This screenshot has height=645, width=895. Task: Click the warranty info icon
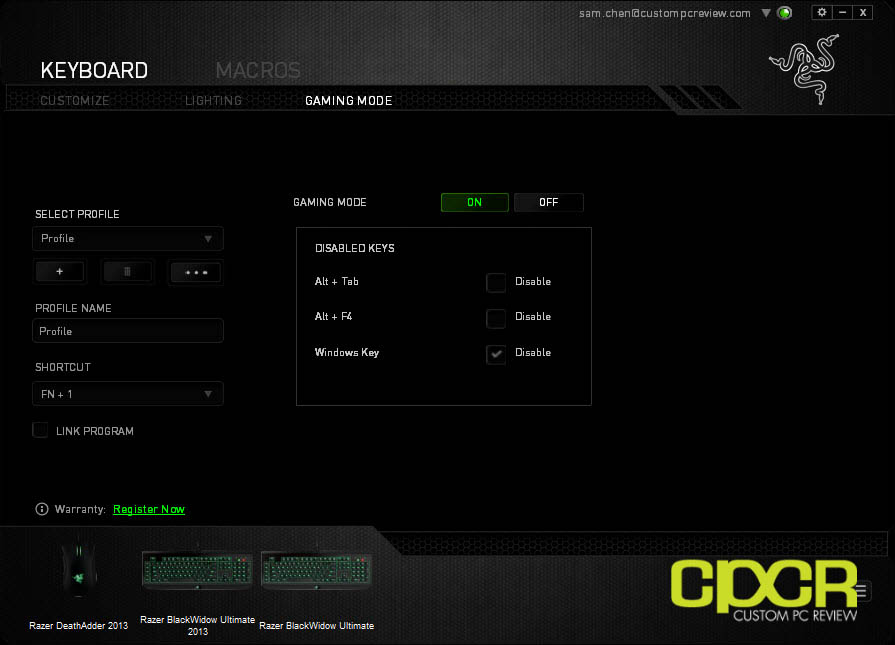[42, 509]
